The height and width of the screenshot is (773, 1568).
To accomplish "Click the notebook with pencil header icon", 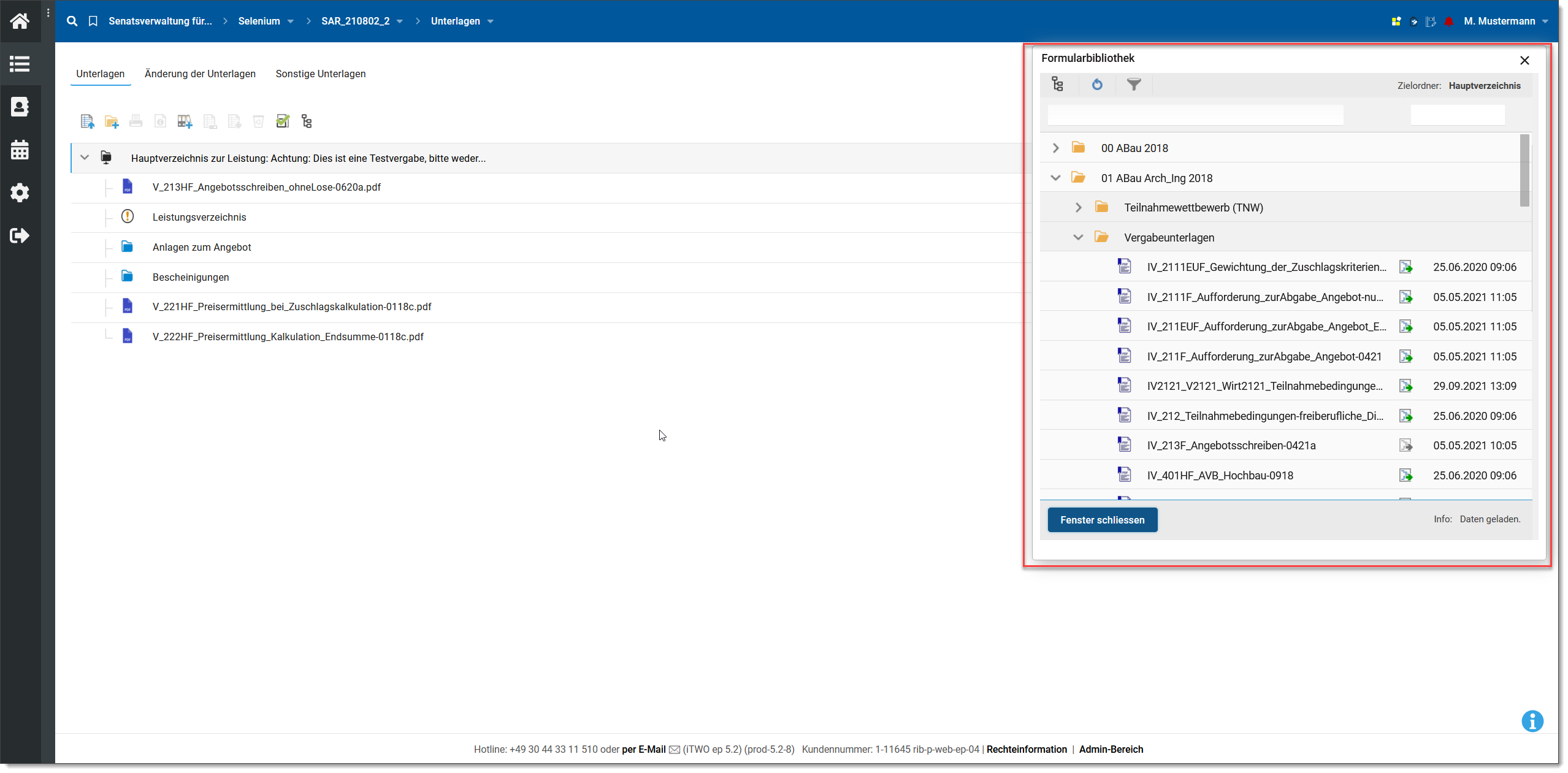I will coord(1431,21).
